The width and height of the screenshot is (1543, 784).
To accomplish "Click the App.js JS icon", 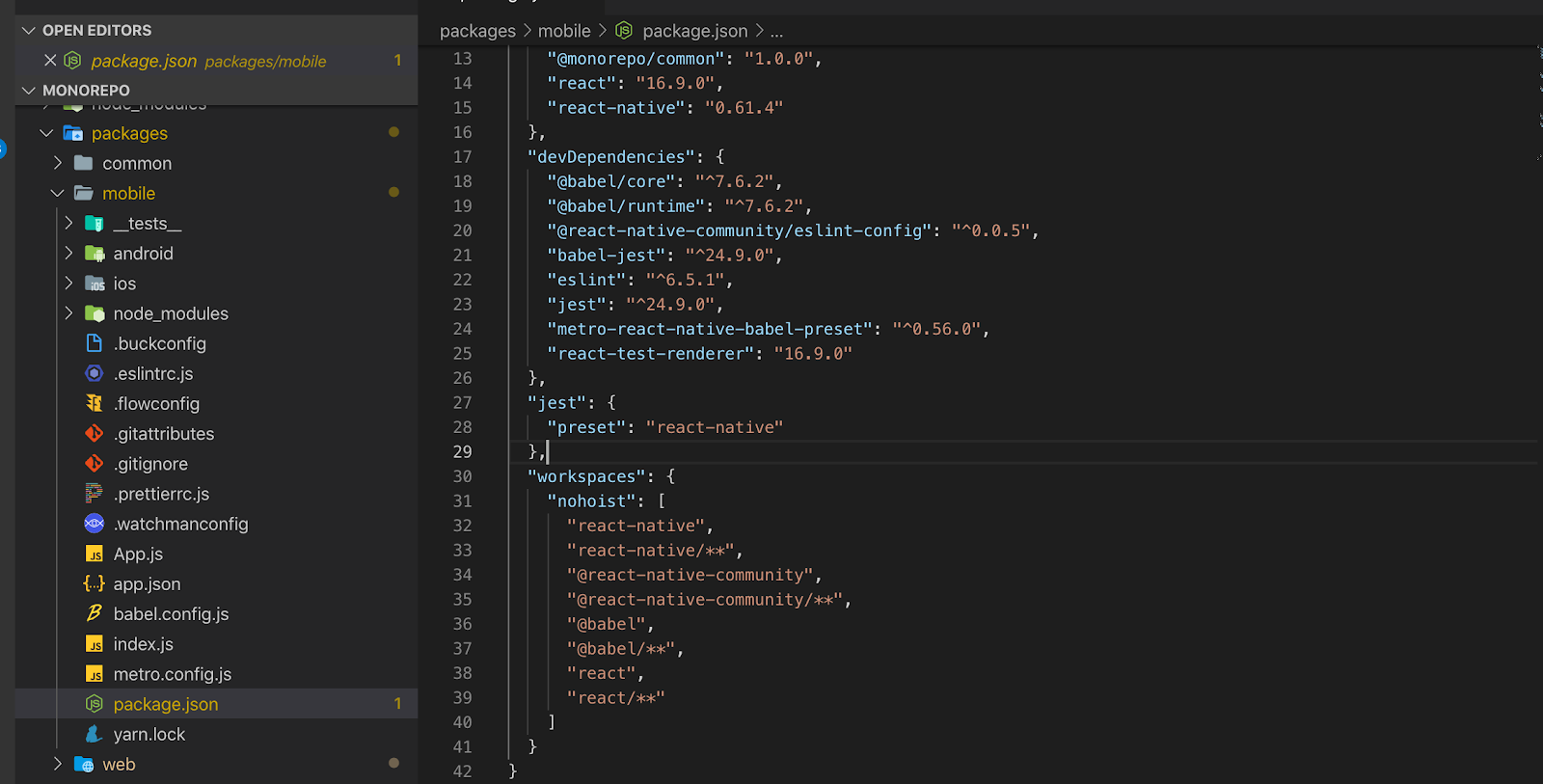I will click(x=95, y=554).
